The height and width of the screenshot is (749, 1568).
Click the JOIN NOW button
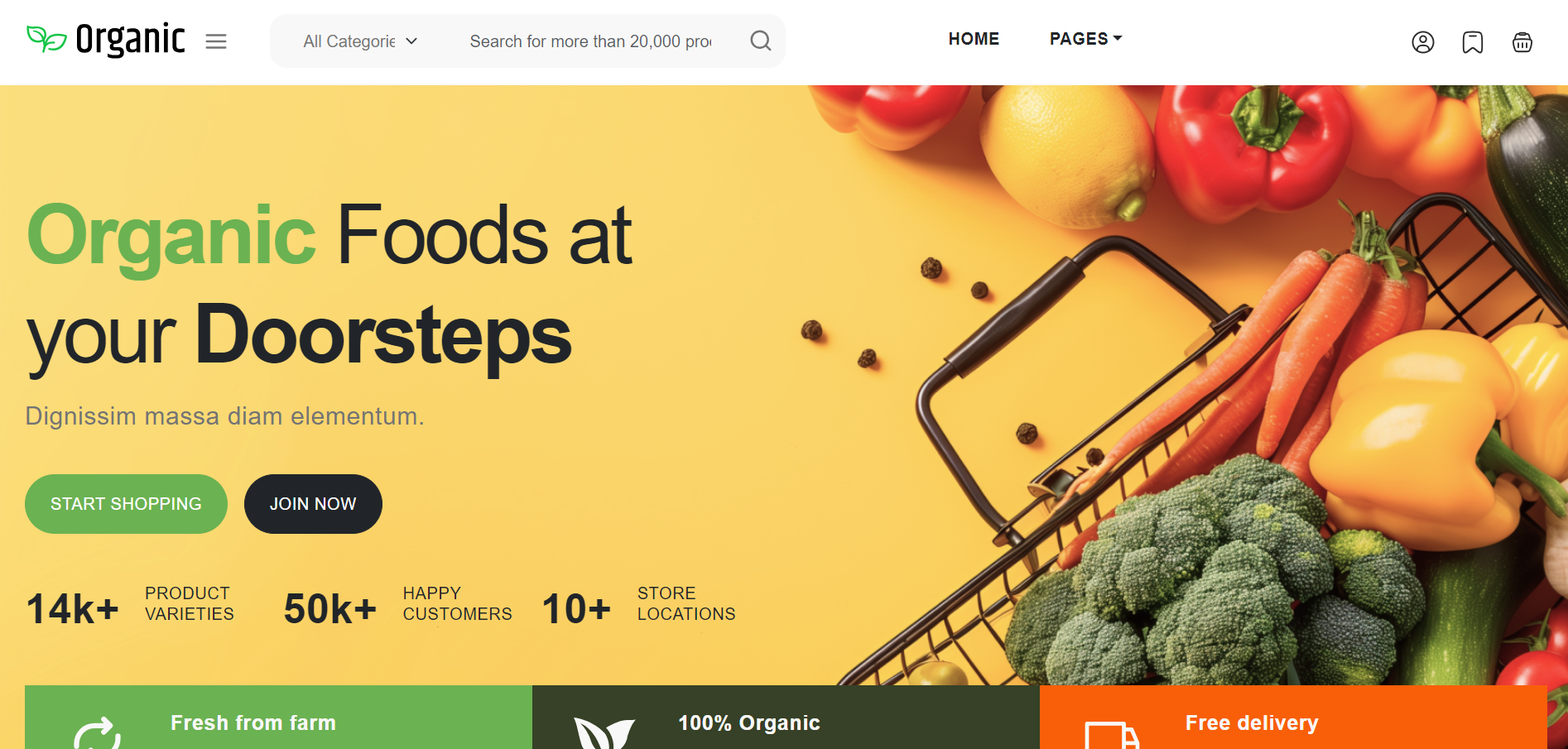coord(313,504)
